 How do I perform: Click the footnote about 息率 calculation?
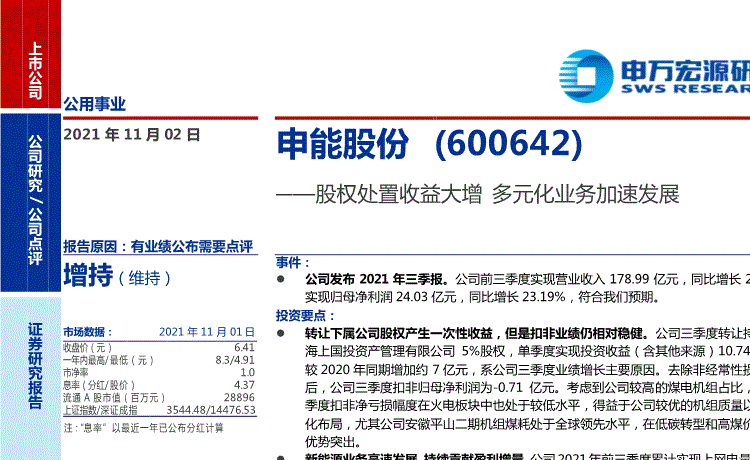[x=143, y=428]
